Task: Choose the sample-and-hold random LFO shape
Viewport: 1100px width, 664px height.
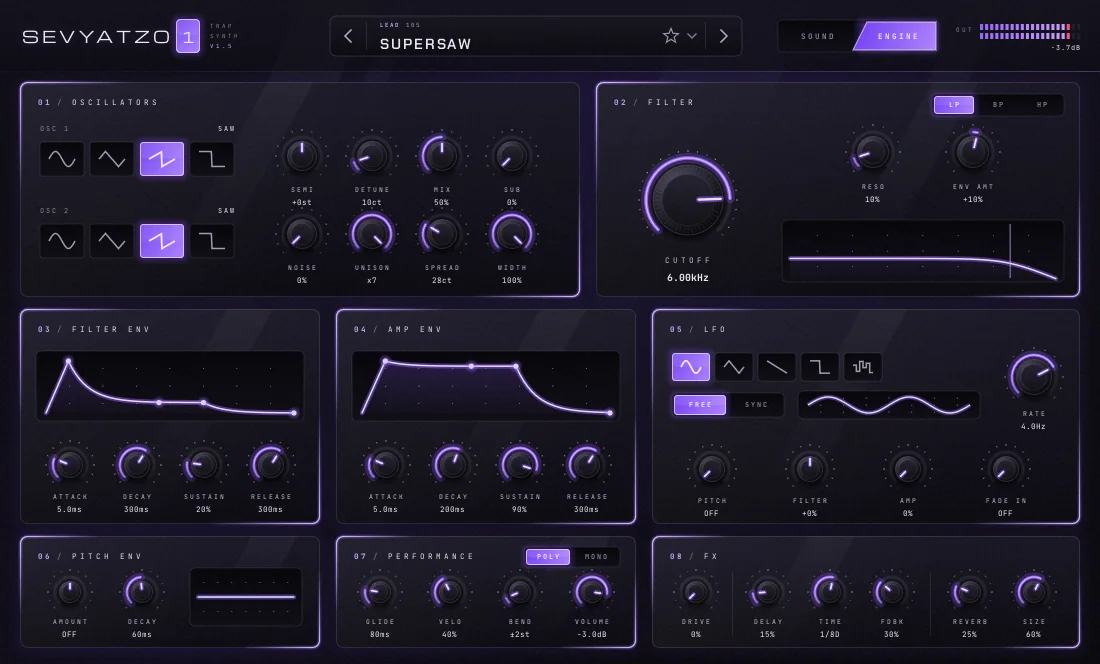Action: click(x=862, y=367)
